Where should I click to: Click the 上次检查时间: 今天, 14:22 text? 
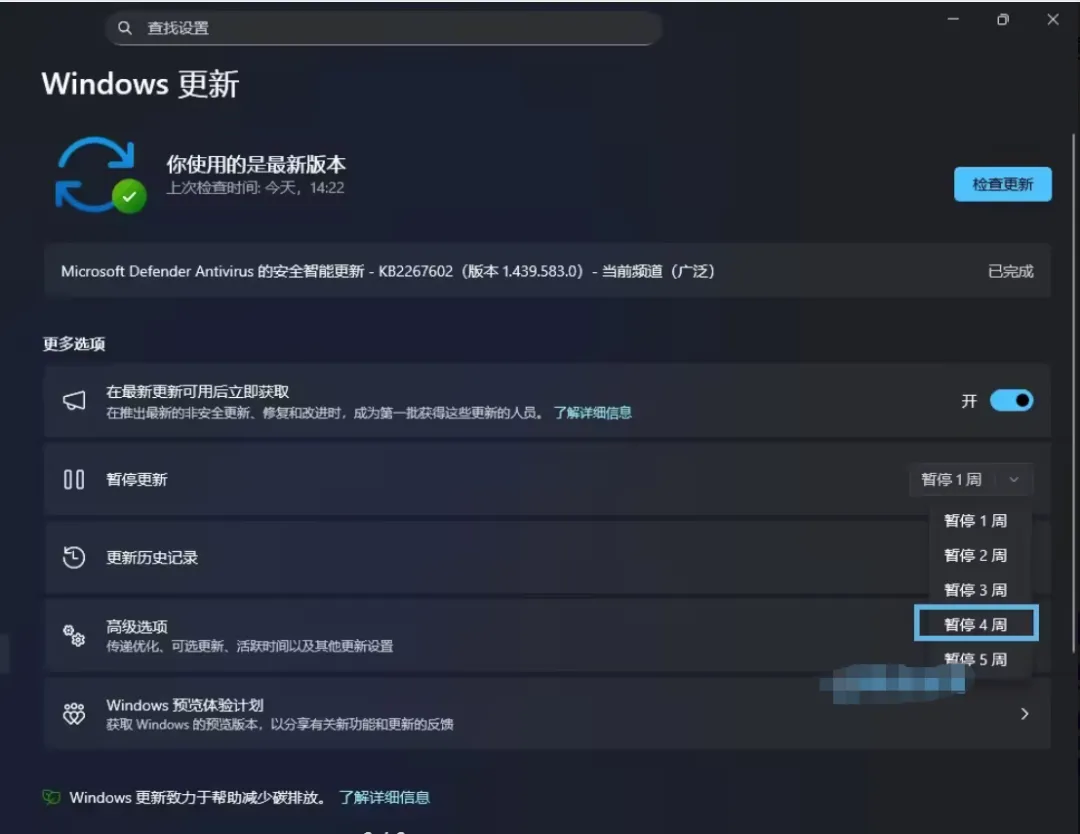click(256, 187)
